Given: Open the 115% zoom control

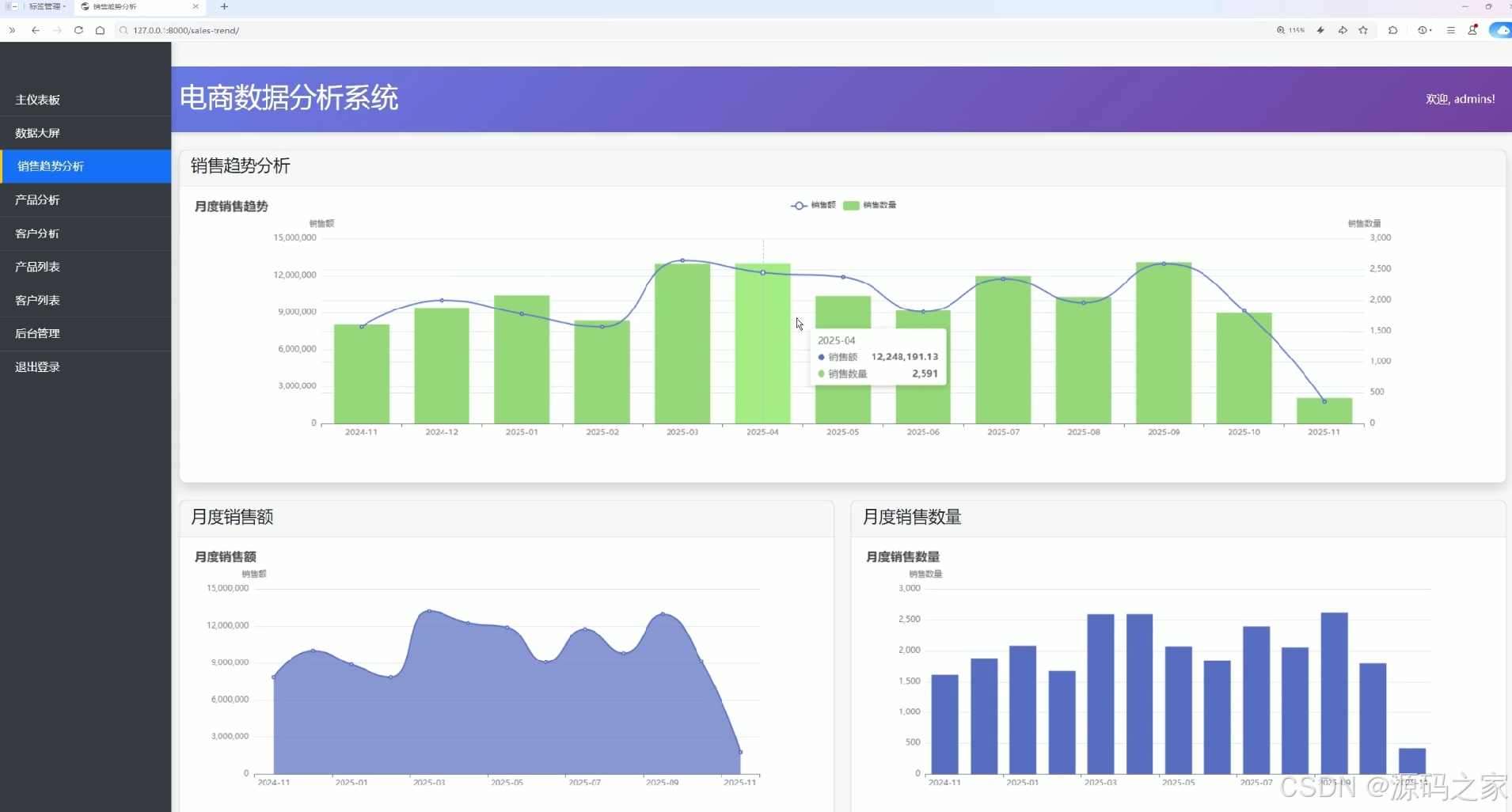Looking at the screenshot, I should click(1290, 30).
